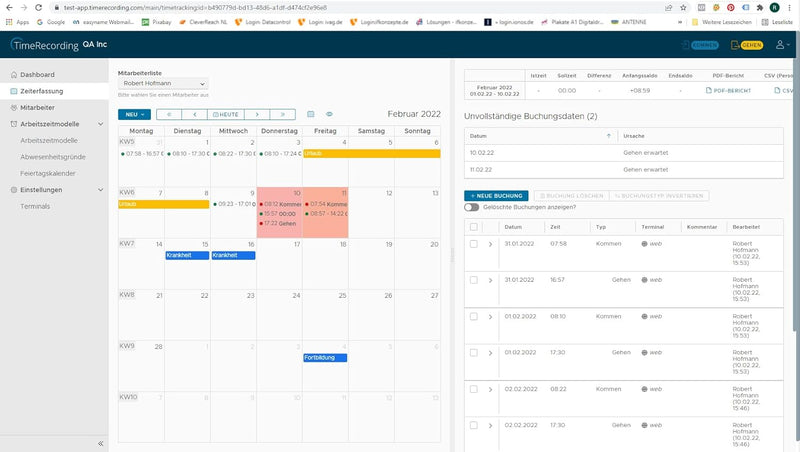800x452 pixels.
Task: Open the Mitarbeiterliste dropdown showing Robert Hofmann
Action: [x=162, y=85]
